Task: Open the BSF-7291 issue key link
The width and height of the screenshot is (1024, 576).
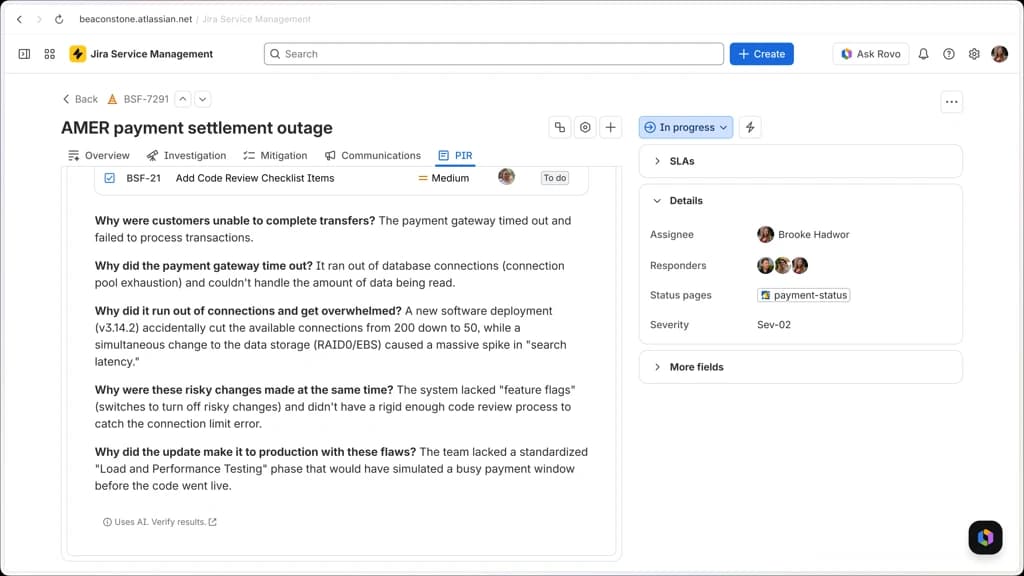Action: tap(146, 99)
